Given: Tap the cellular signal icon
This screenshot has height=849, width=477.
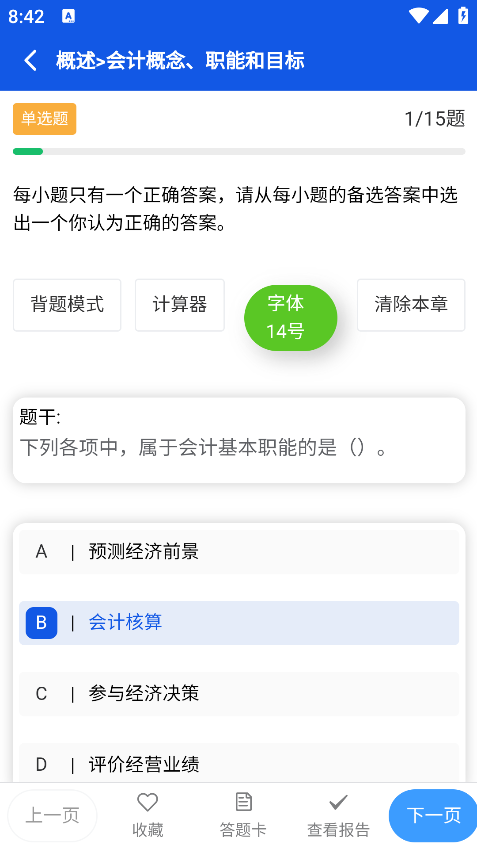Looking at the screenshot, I should pyautogui.click(x=440, y=16).
